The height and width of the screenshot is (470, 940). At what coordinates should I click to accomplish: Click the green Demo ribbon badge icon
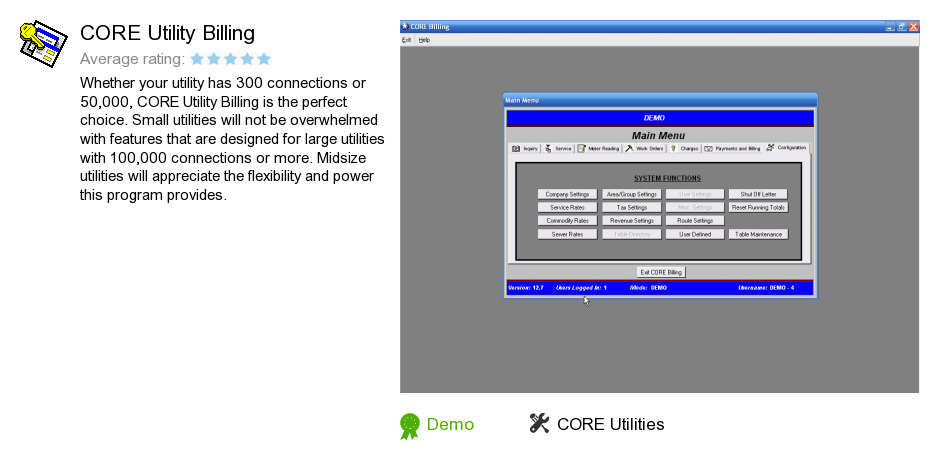410,426
